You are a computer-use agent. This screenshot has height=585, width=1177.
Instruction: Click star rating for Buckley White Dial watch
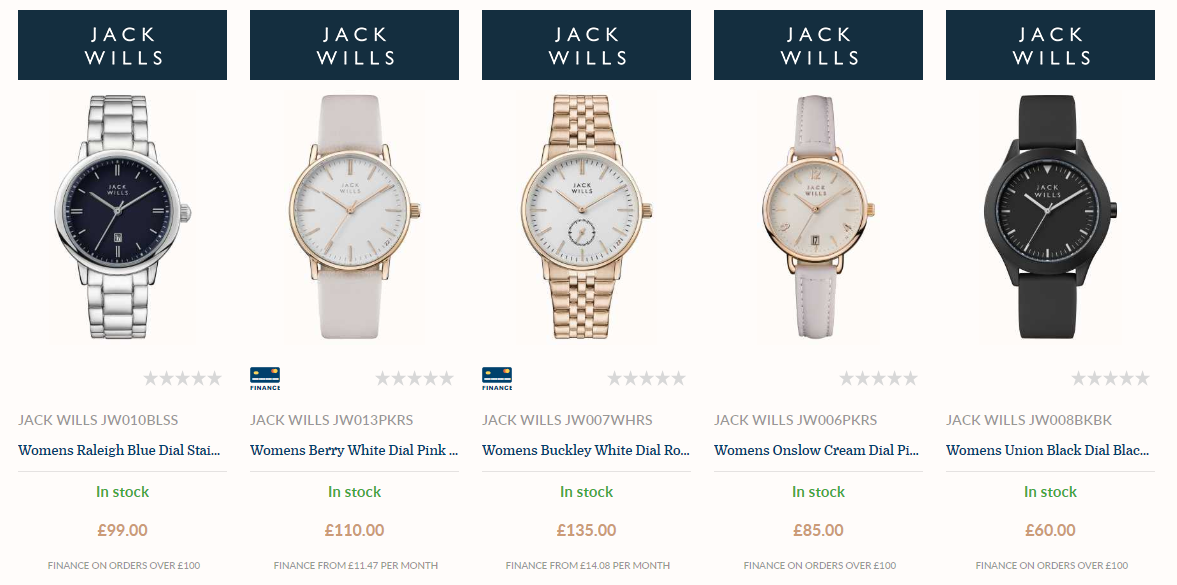point(646,378)
